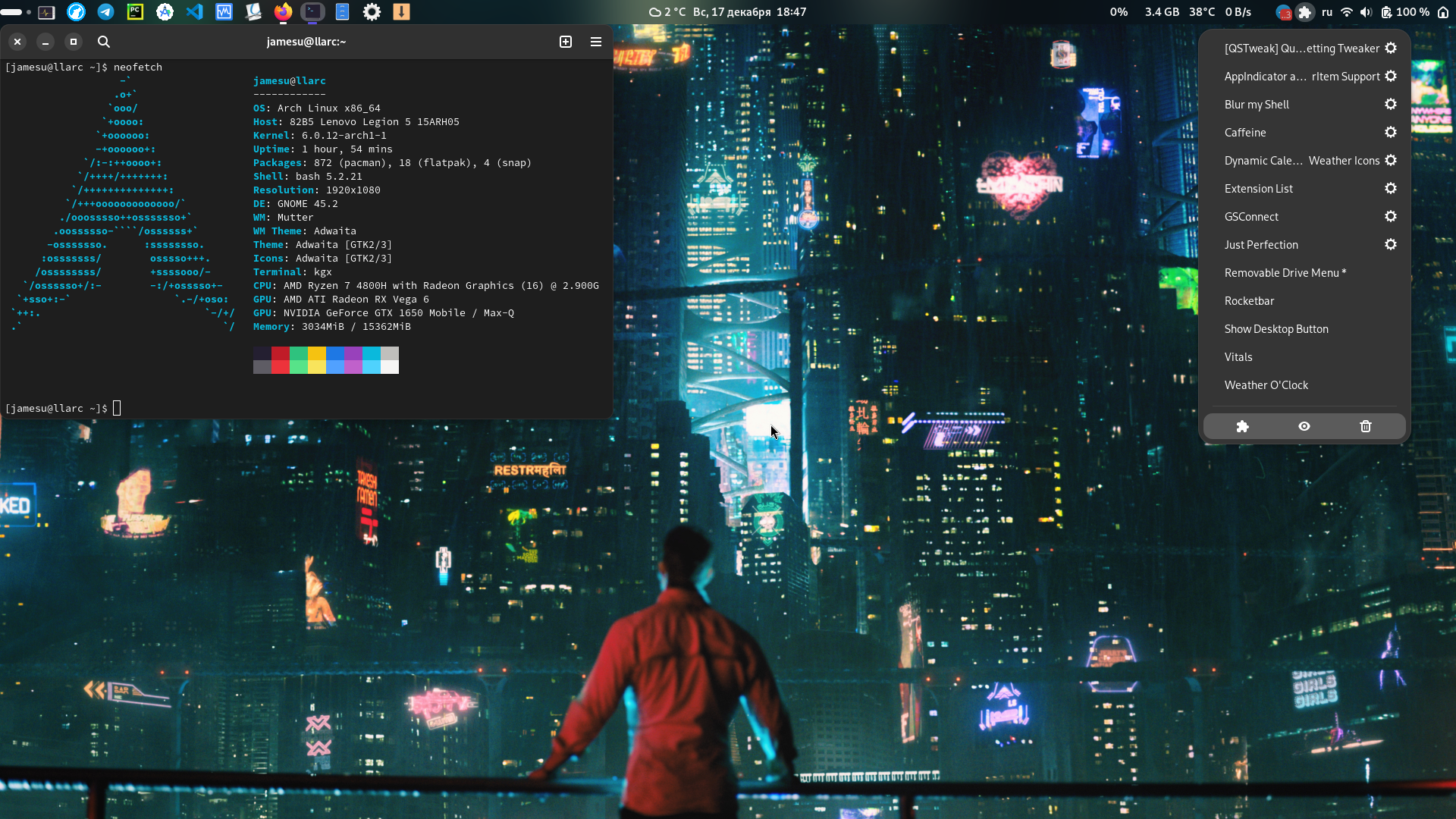Open the app with the Q document icon
Image resolution: width=1456 pixels, height=819 pixels.
pos(253,12)
